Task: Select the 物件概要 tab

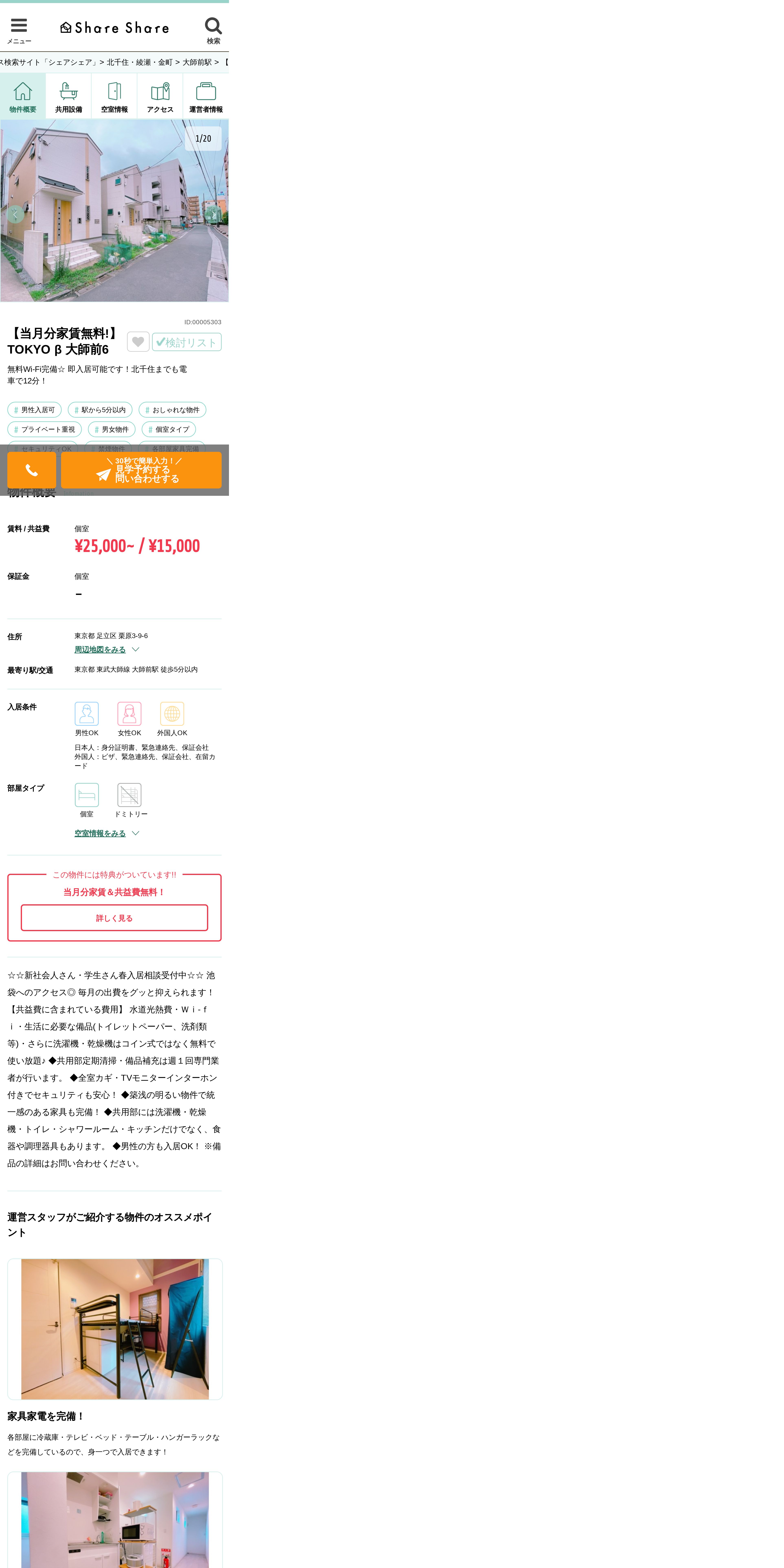Action: [23, 96]
